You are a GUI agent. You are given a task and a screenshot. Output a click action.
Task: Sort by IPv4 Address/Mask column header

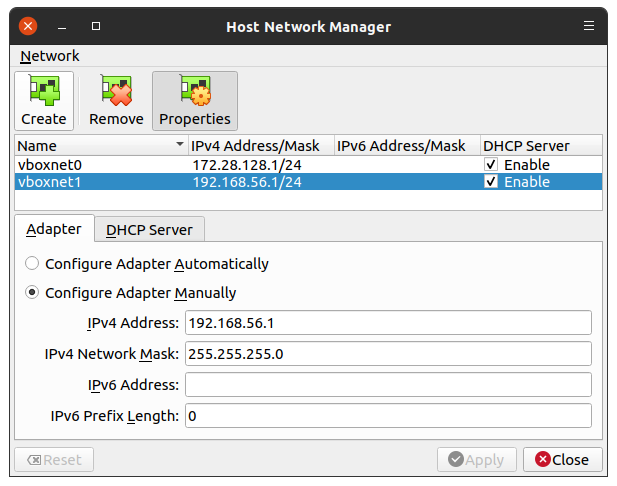260,146
